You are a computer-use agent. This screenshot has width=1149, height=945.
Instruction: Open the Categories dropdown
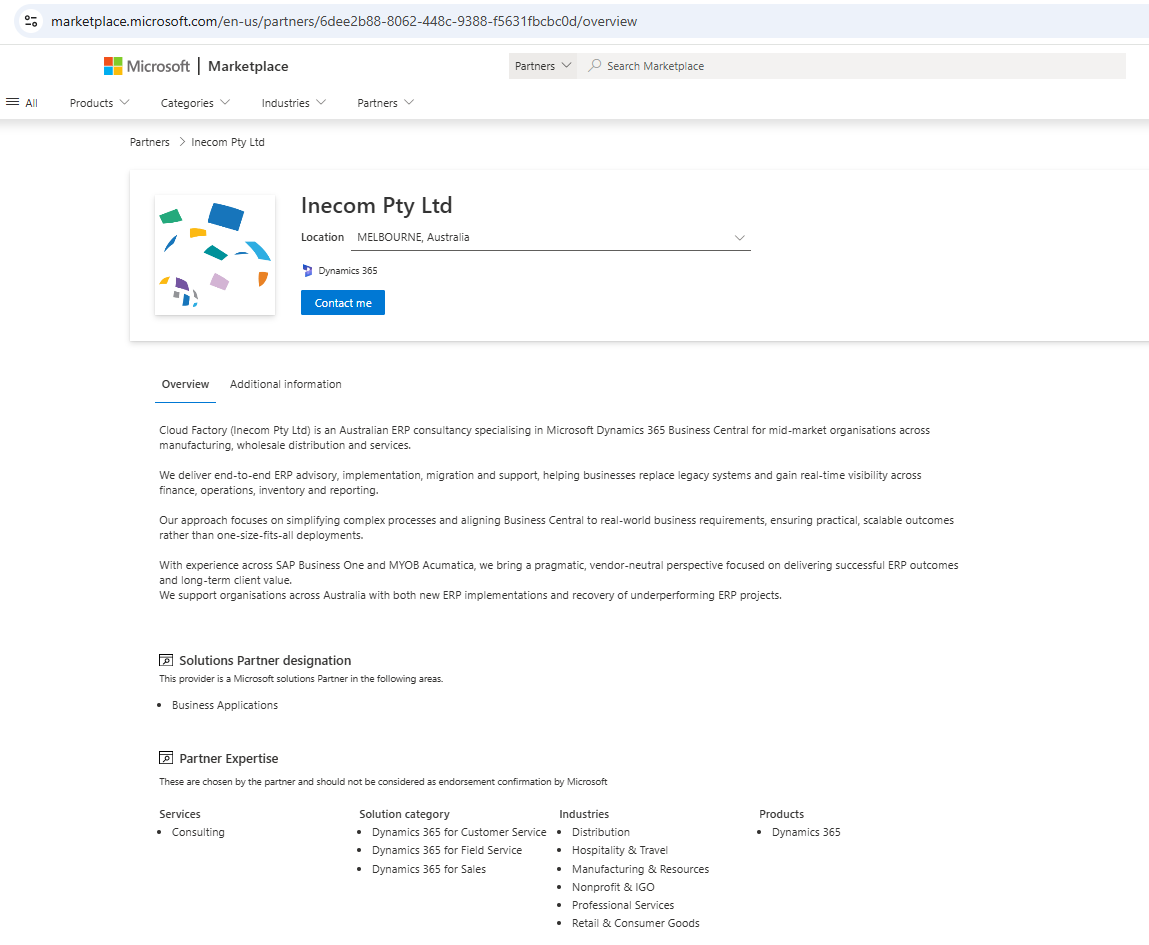point(194,102)
